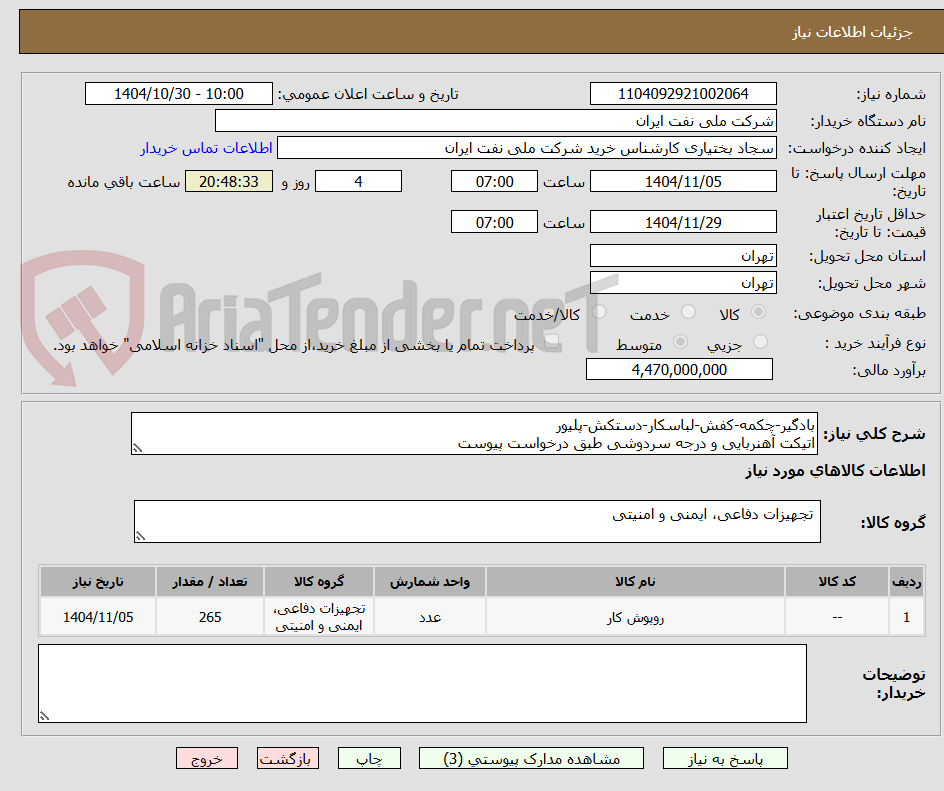Click the گروه کالا text area

(477, 521)
